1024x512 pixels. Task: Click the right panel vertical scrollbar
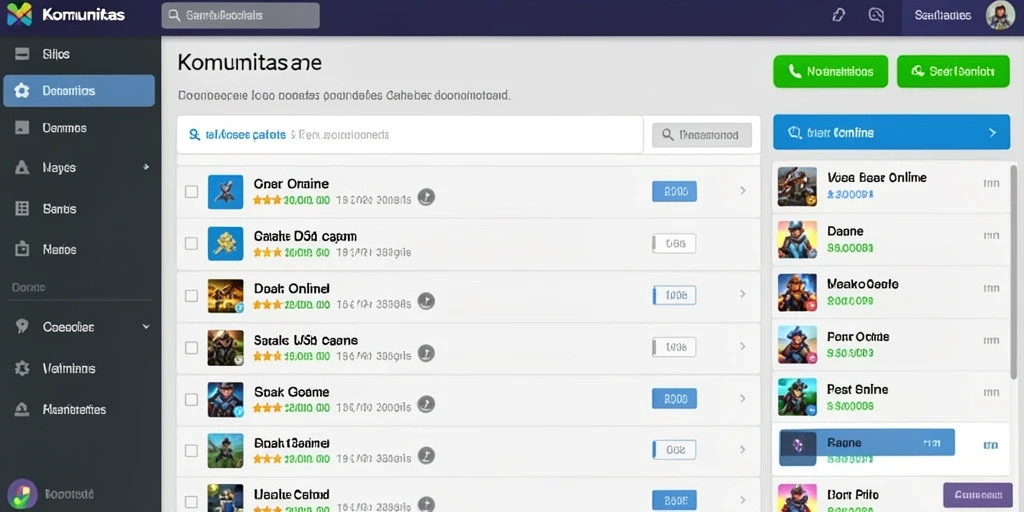point(1014,271)
